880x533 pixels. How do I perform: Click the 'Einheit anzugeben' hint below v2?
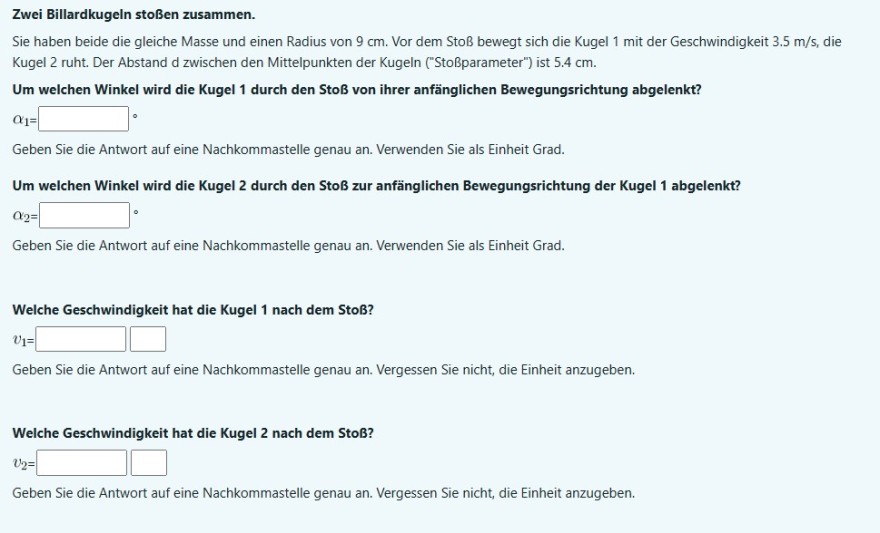(324, 493)
